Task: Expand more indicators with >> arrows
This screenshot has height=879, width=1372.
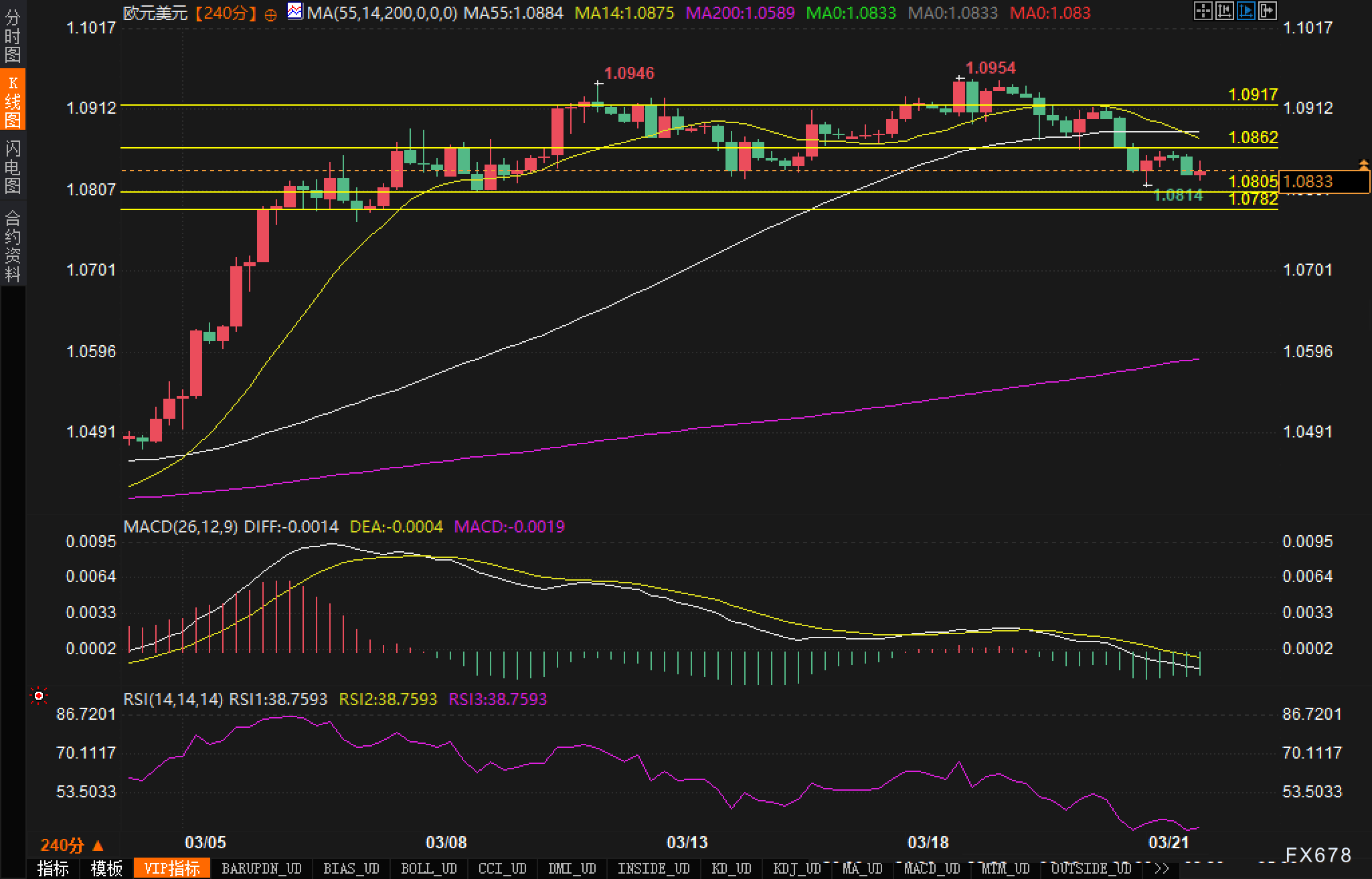Action: tap(1162, 869)
